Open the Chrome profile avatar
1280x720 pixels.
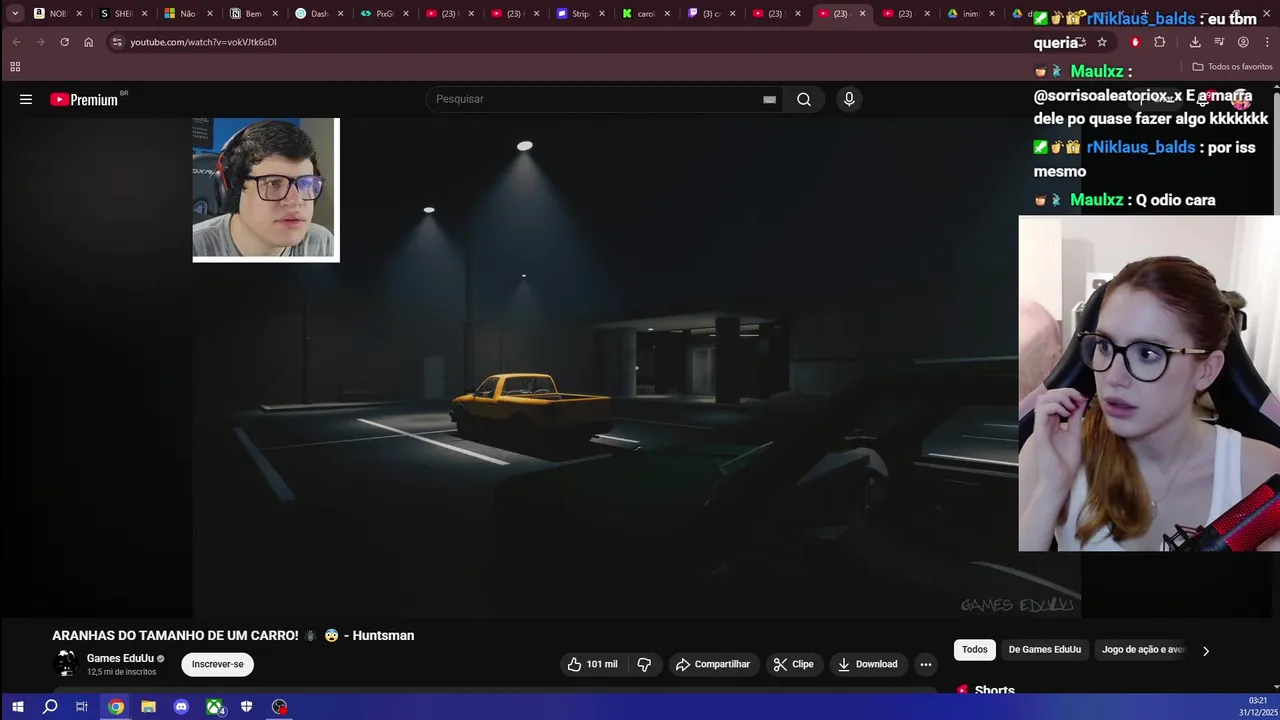(x=1243, y=42)
